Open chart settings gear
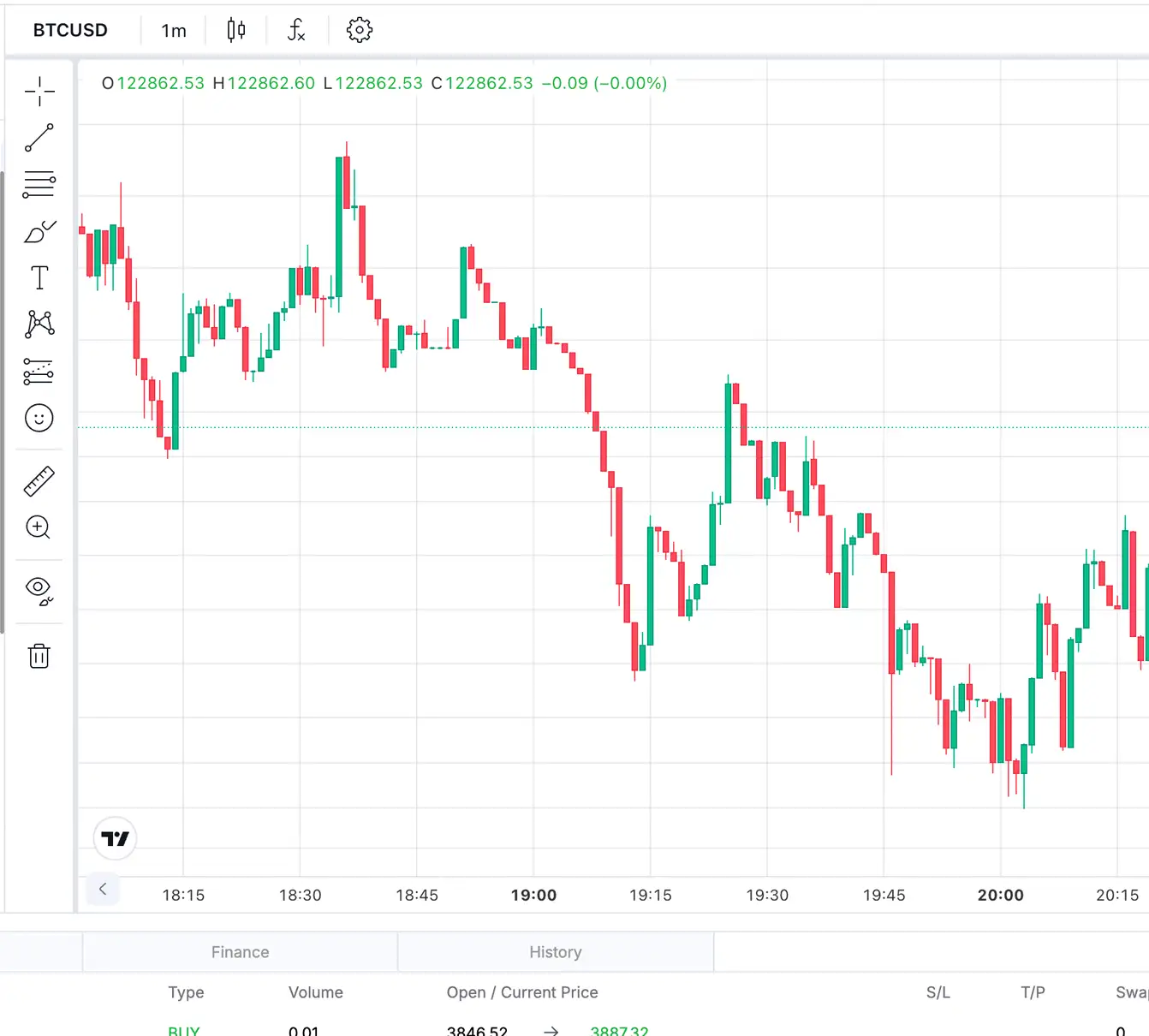Image resolution: width=1149 pixels, height=1036 pixels. click(x=360, y=30)
